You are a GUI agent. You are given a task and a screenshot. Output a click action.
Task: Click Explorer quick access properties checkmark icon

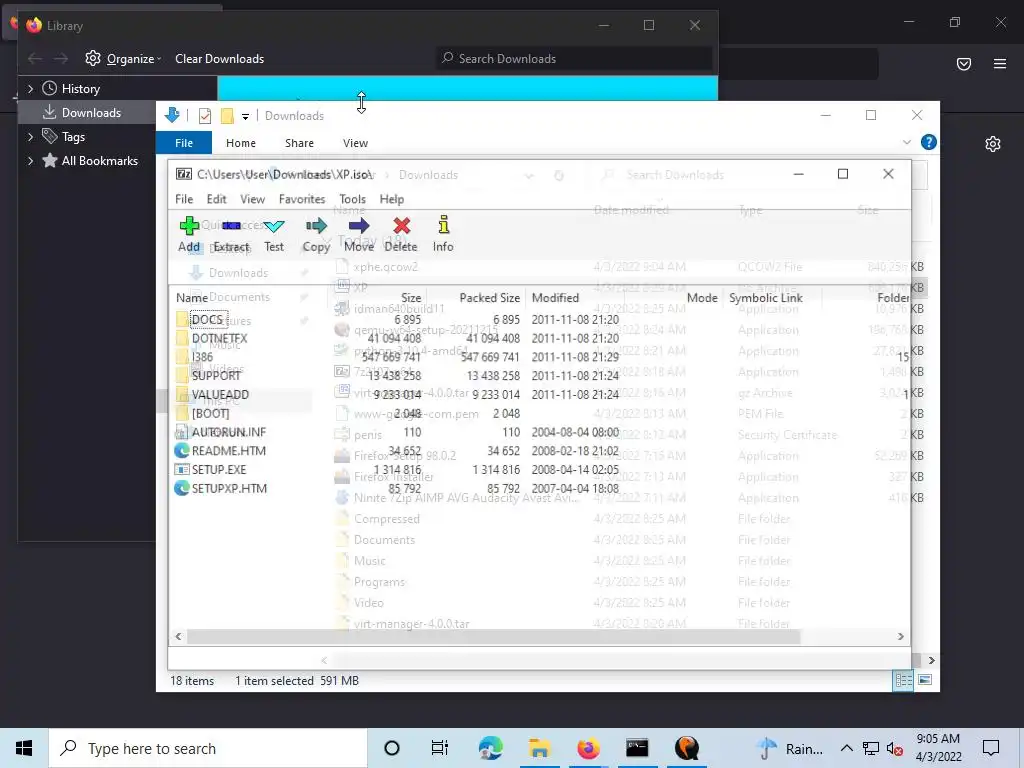pos(204,116)
